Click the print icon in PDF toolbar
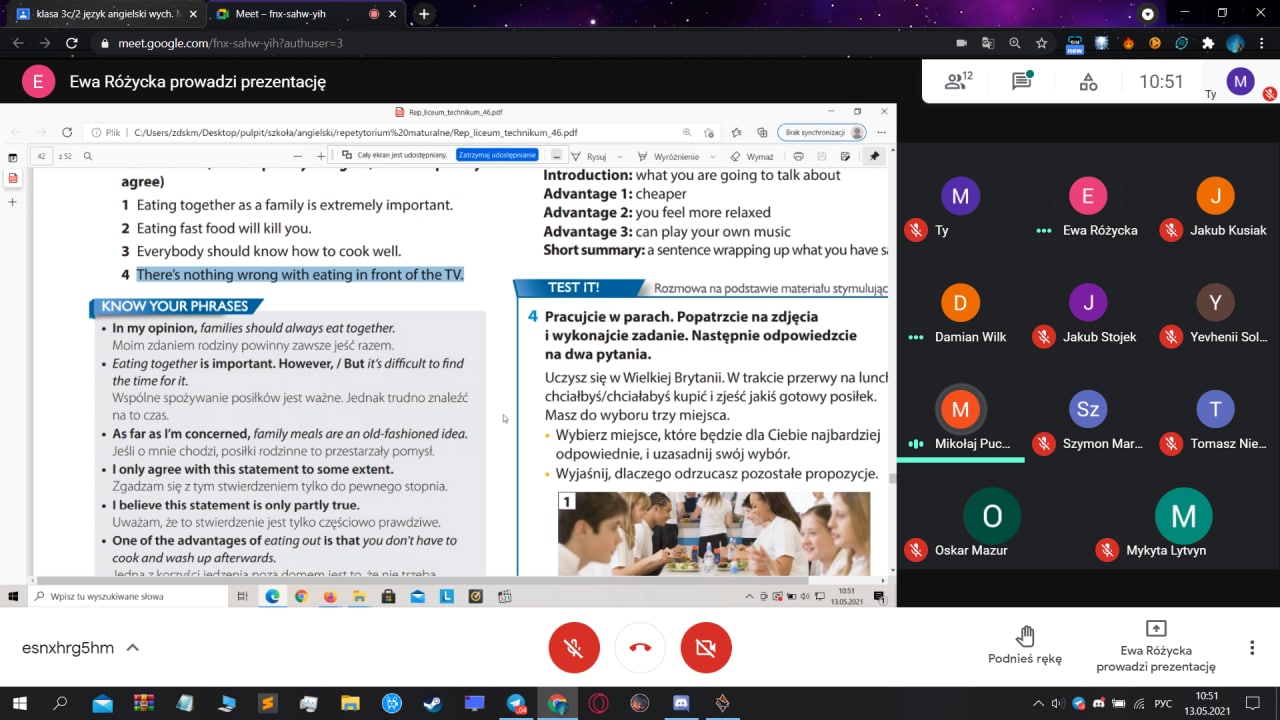This screenshot has height=720, width=1280. [x=798, y=156]
